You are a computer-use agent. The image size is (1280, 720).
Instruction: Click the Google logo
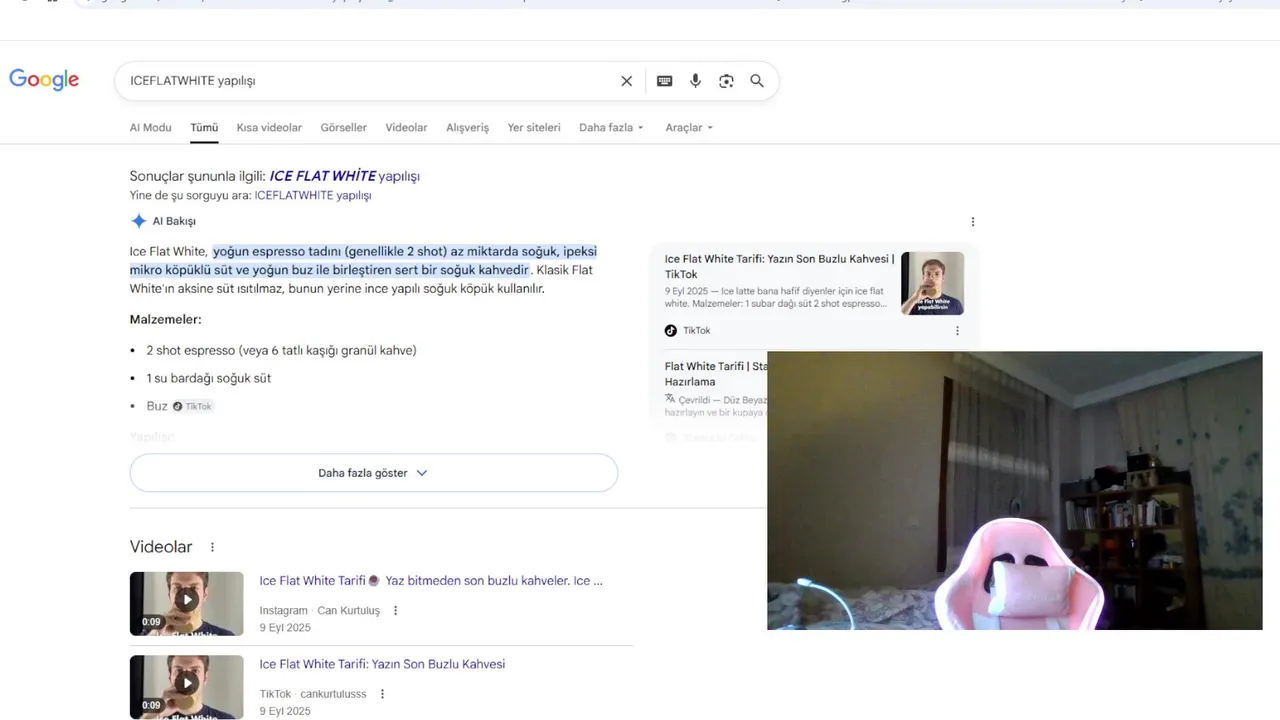(x=44, y=80)
